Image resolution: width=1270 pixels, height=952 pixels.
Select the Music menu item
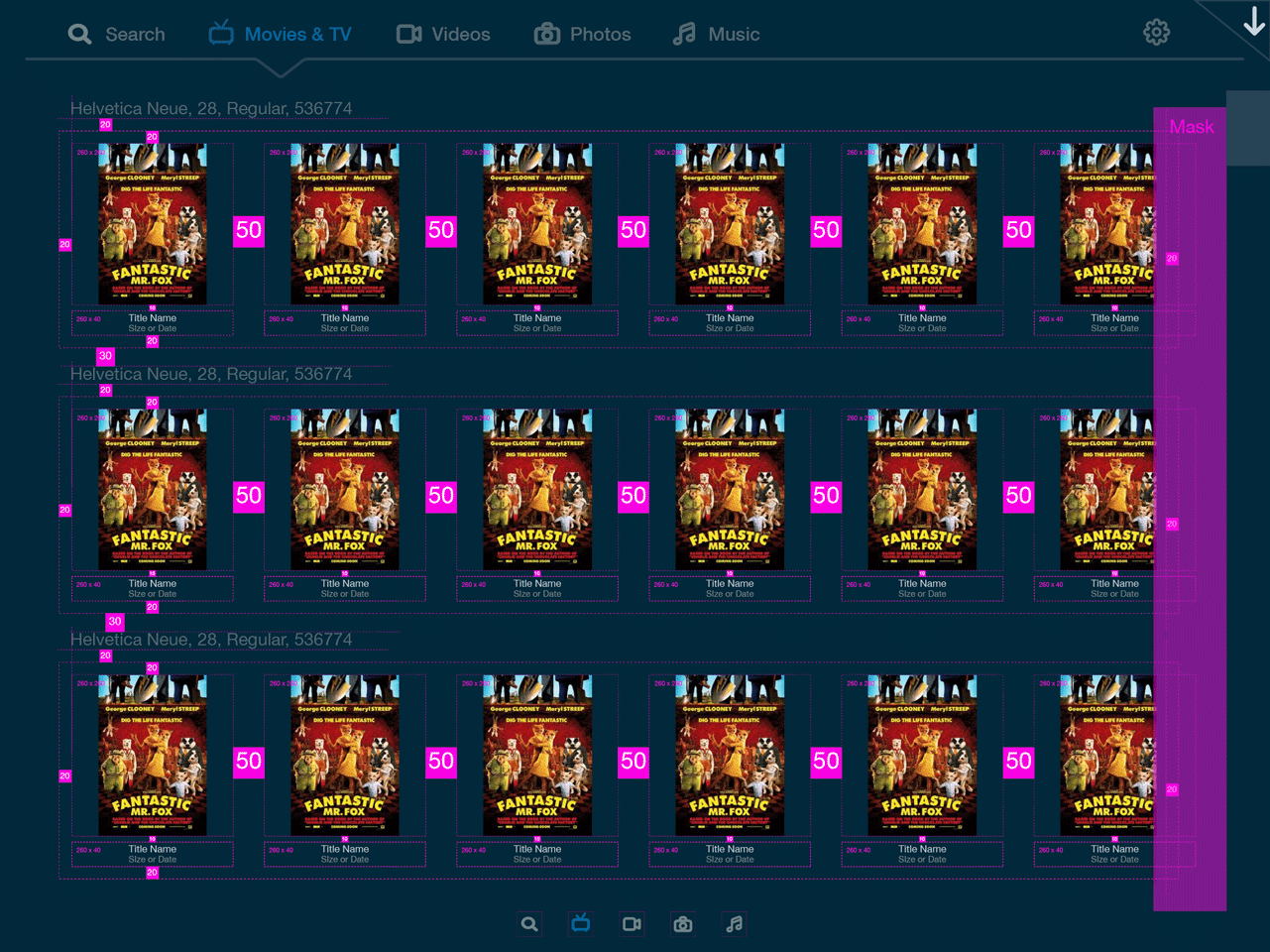tap(734, 33)
